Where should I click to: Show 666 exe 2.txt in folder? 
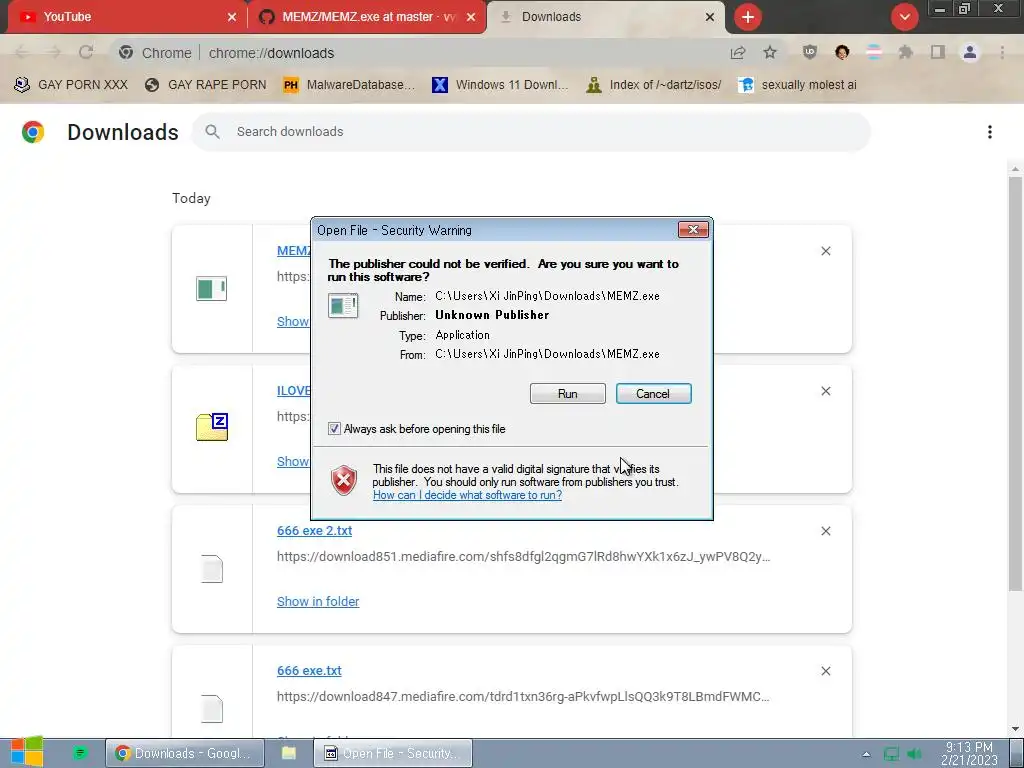[x=317, y=601]
